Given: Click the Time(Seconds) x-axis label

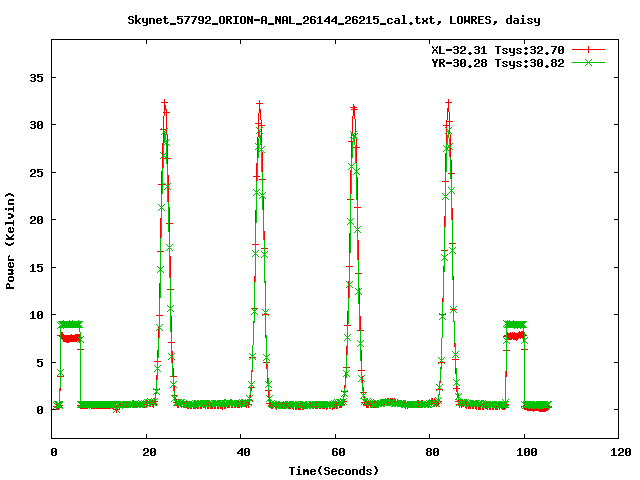Looking at the screenshot, I should (x=334, y=471).
